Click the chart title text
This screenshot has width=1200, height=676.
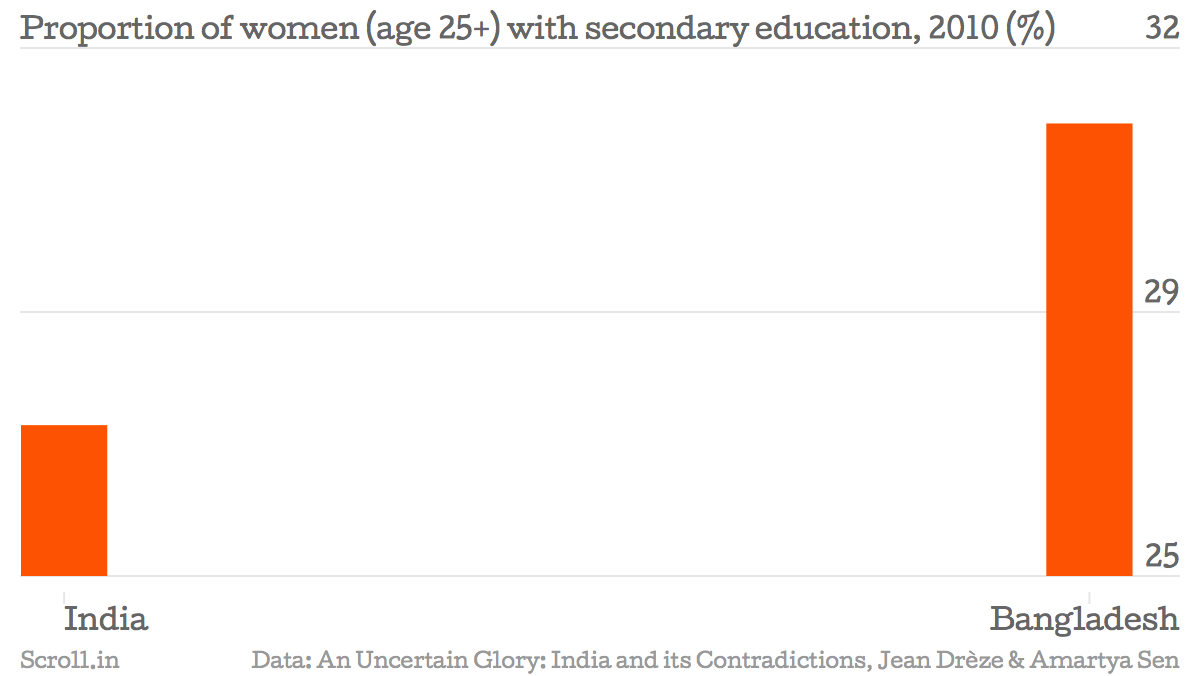[x=538, y=29]
